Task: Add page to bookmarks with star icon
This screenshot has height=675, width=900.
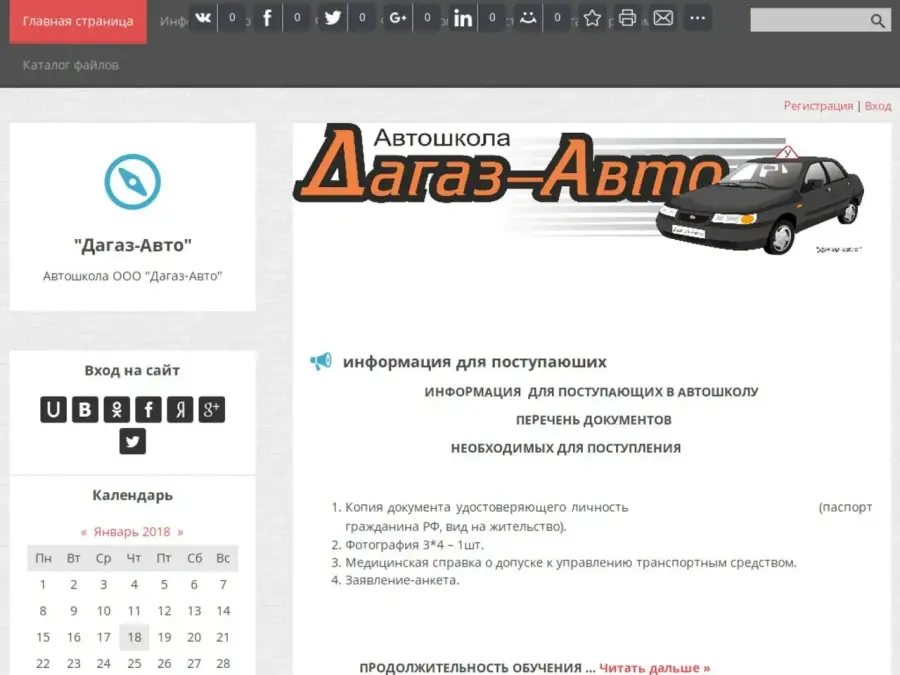Action: tap(593, 18)
